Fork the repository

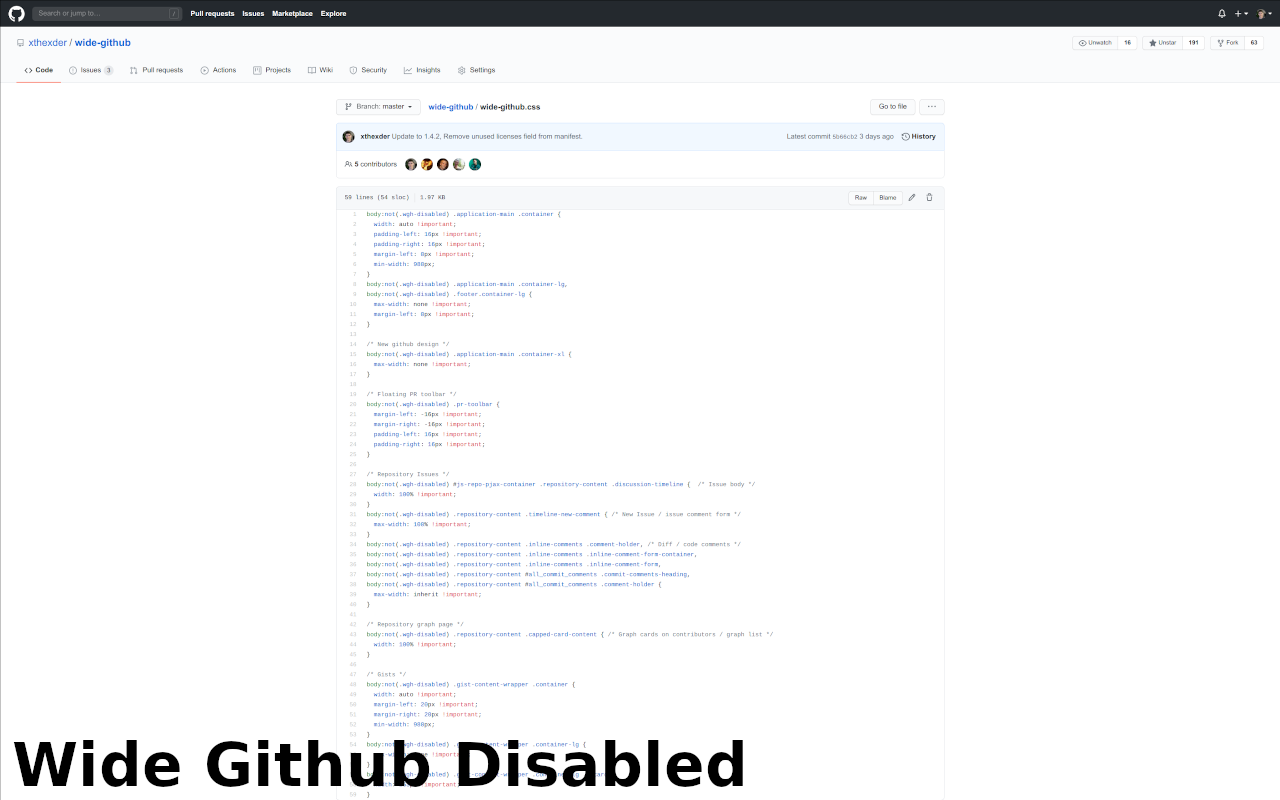[1227, 42]
